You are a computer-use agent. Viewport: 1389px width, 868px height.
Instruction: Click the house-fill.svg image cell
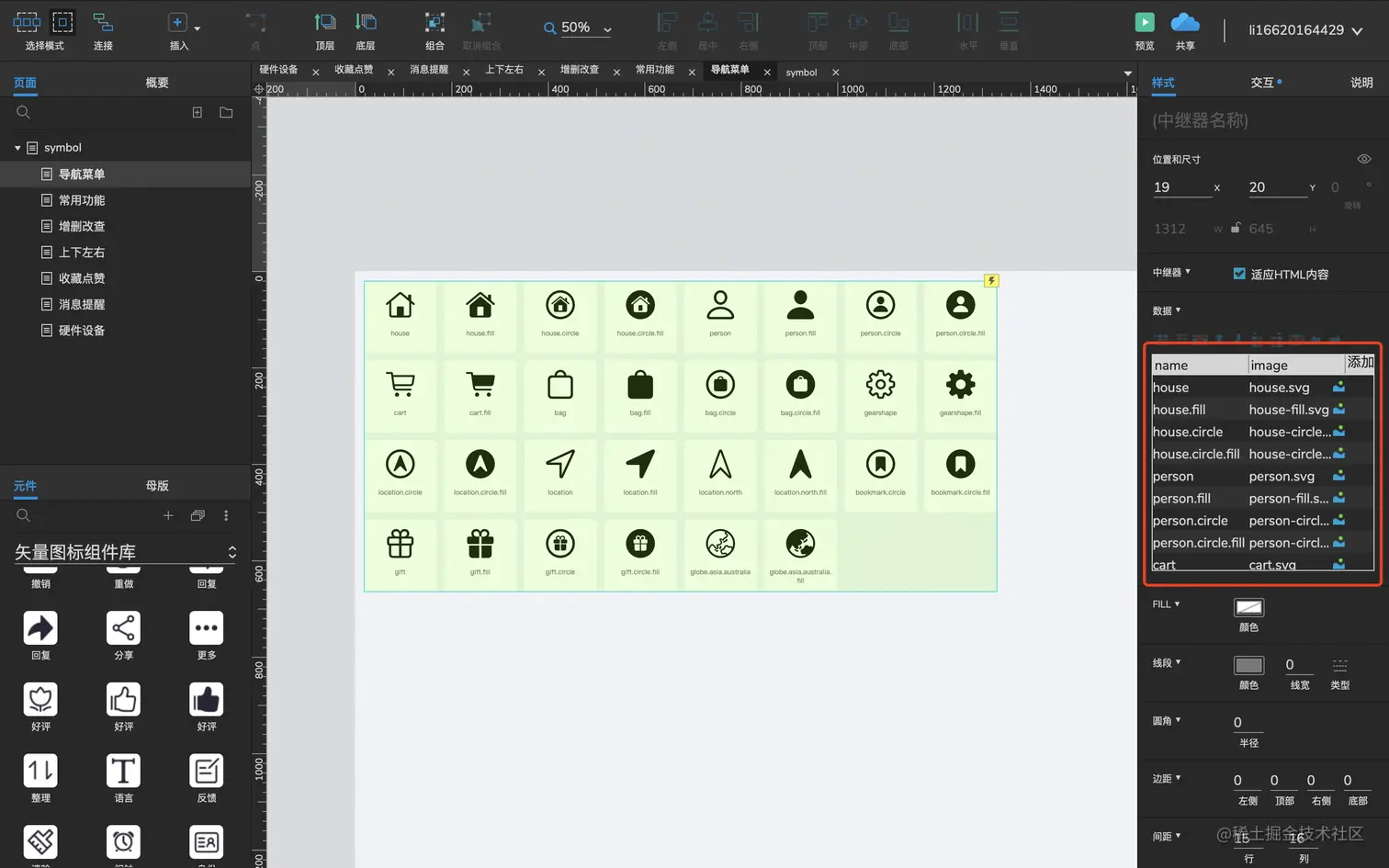coord(1289,410)
